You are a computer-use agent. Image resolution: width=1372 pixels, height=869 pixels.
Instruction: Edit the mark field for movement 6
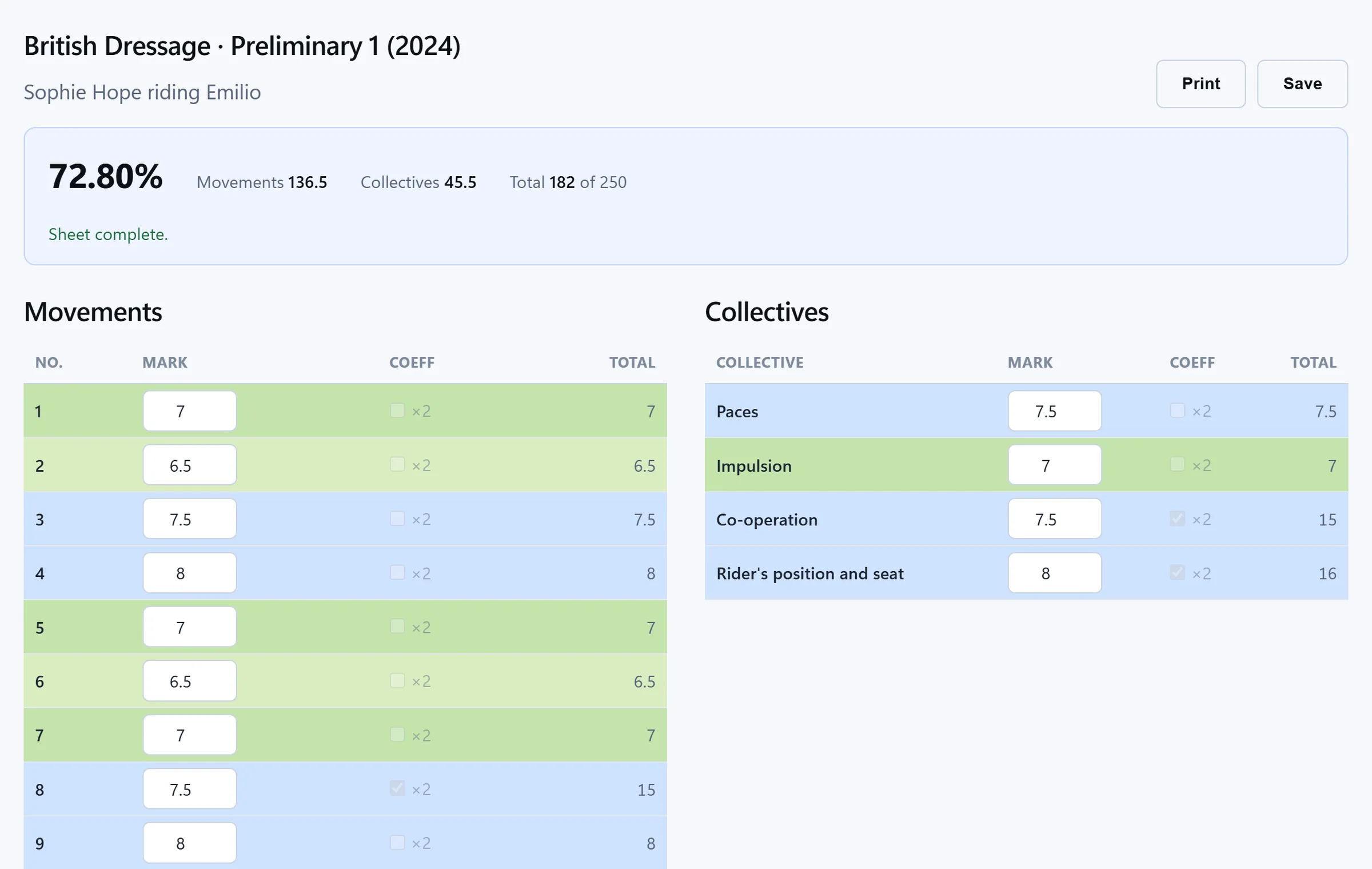click(x=190, y=681)
